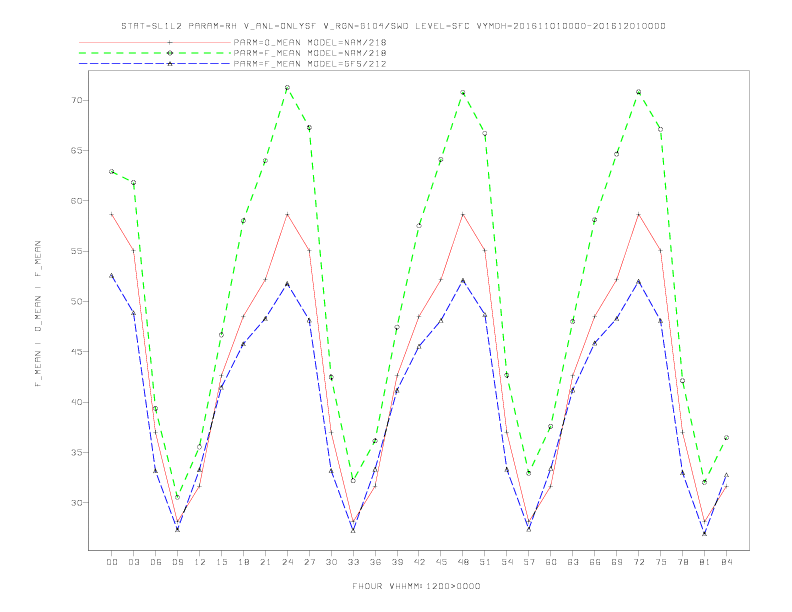This screenshot has height=612, width=792.
Task: Click x-axis tick label 84
Action: coord(726,562)
